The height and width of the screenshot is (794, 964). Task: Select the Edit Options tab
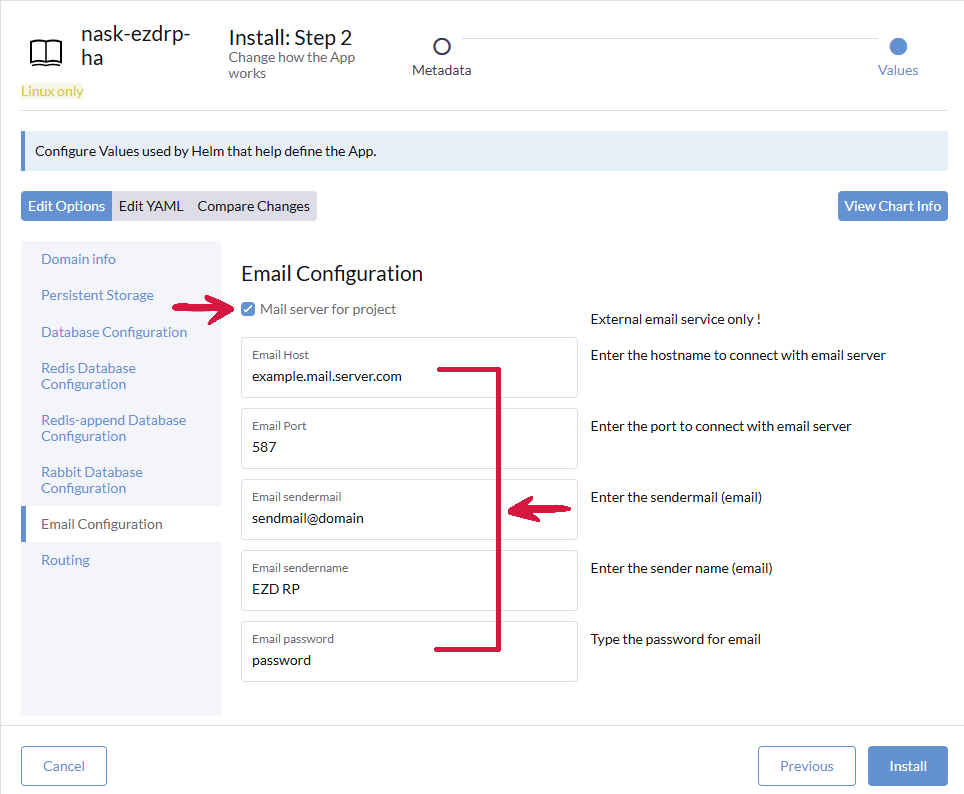[x=67, y=206]
